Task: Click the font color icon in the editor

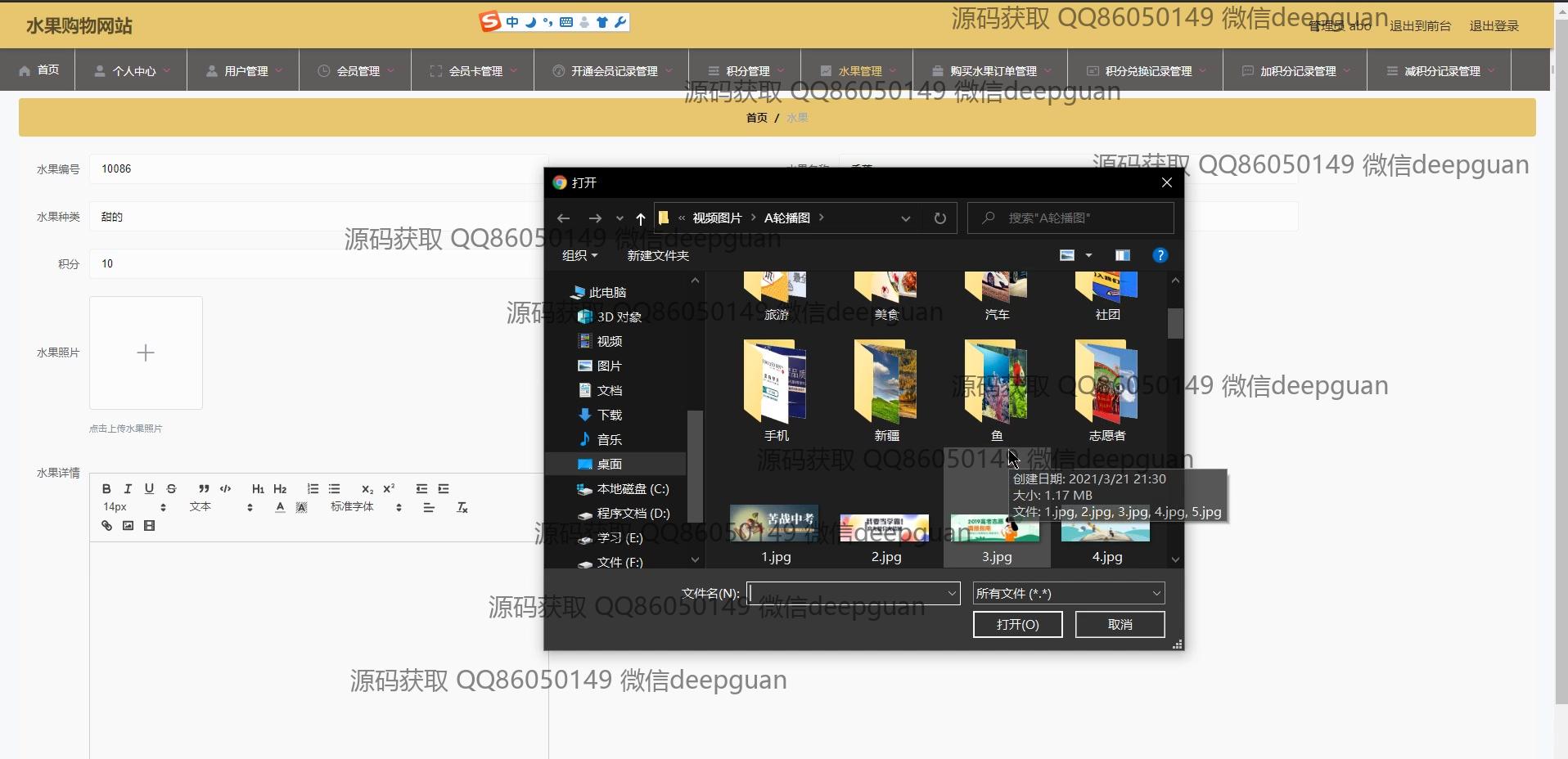Action: click(x=280, y=508)
